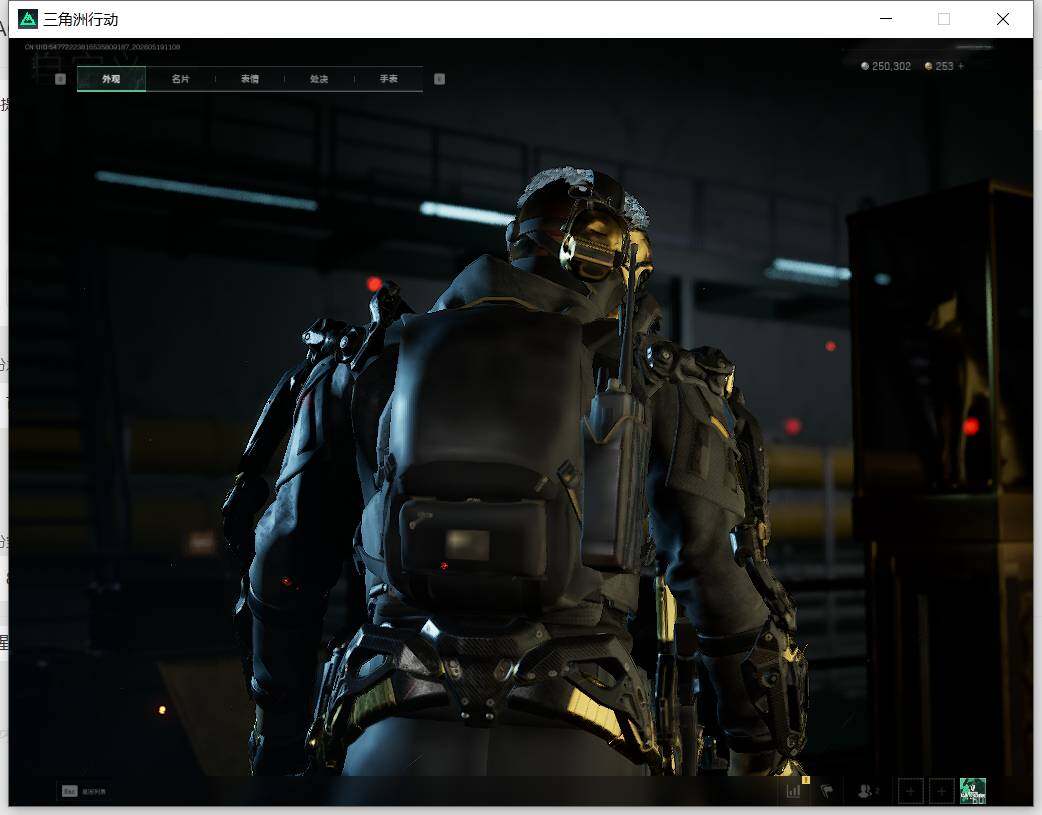Click the previous-tab key icon left of 外观
Viewport: 1042px width, 815px height.
click(x=60, y=79)
